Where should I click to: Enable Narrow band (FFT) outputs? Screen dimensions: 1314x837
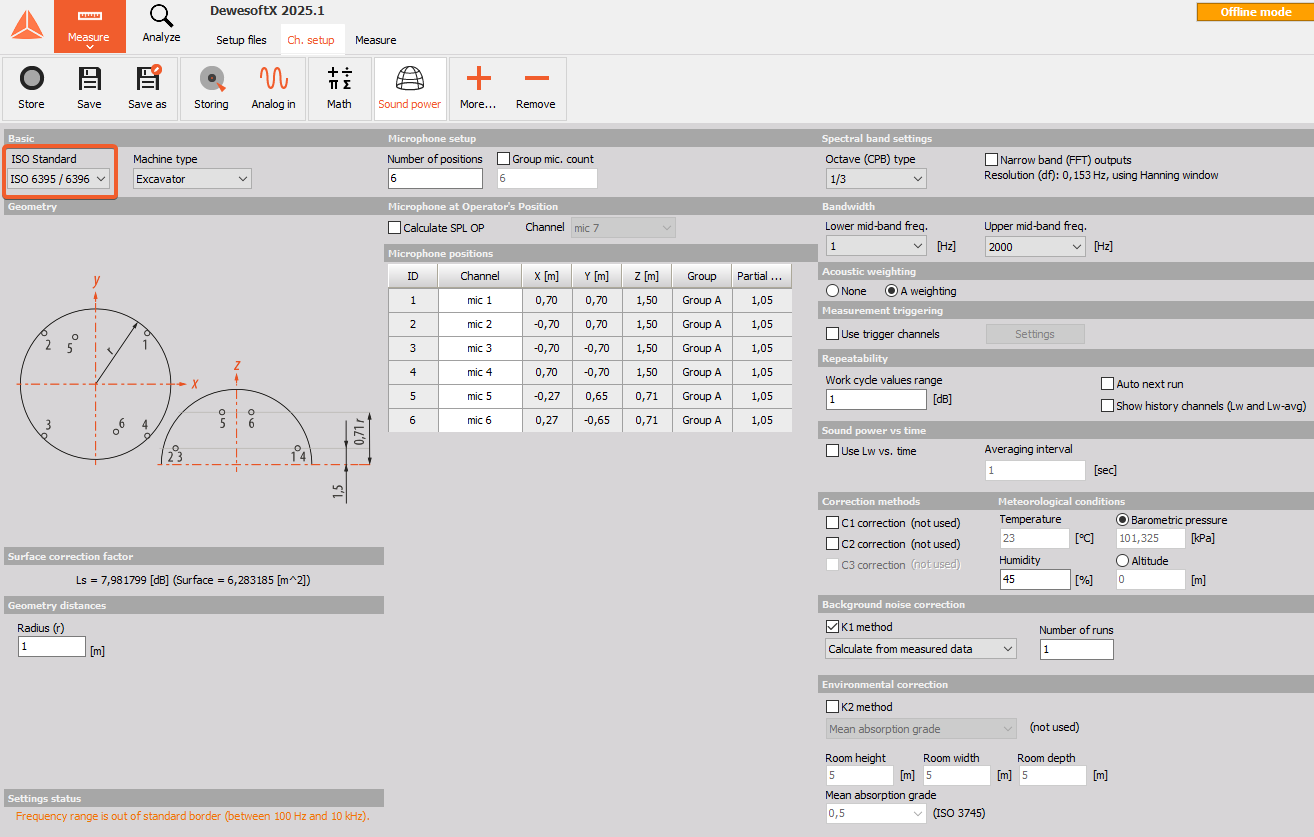pos(992,160)
